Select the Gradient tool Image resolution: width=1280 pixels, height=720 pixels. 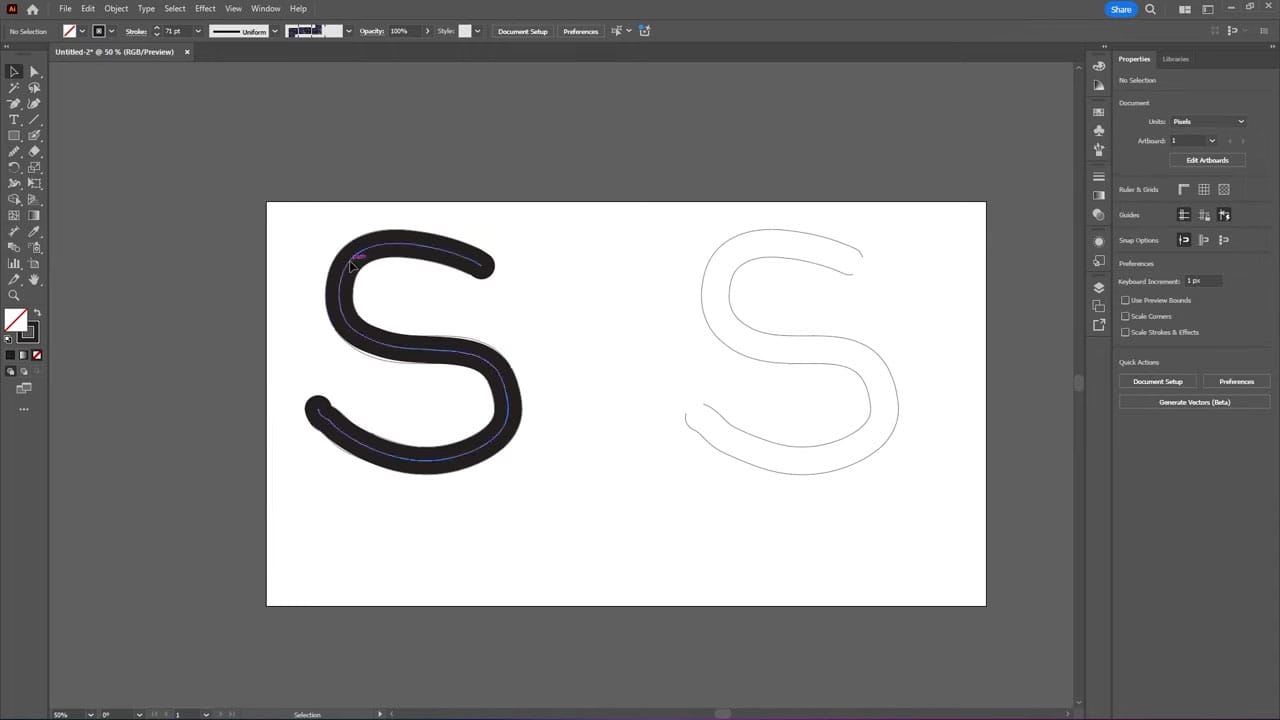pyautogui.click(x=34, y=215)
